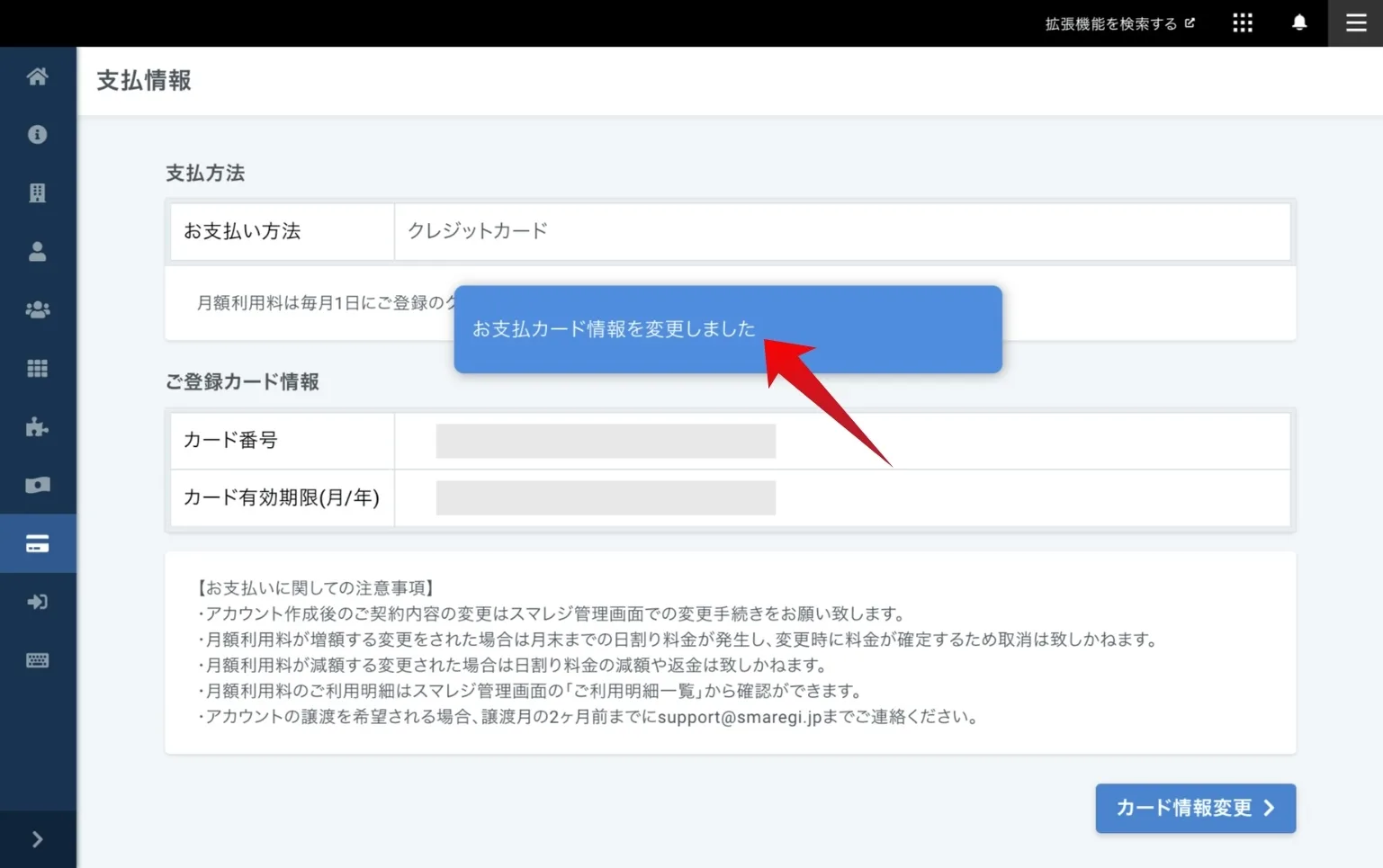
Task: Open the keyboard icon in sidebar
Action: 37,661
